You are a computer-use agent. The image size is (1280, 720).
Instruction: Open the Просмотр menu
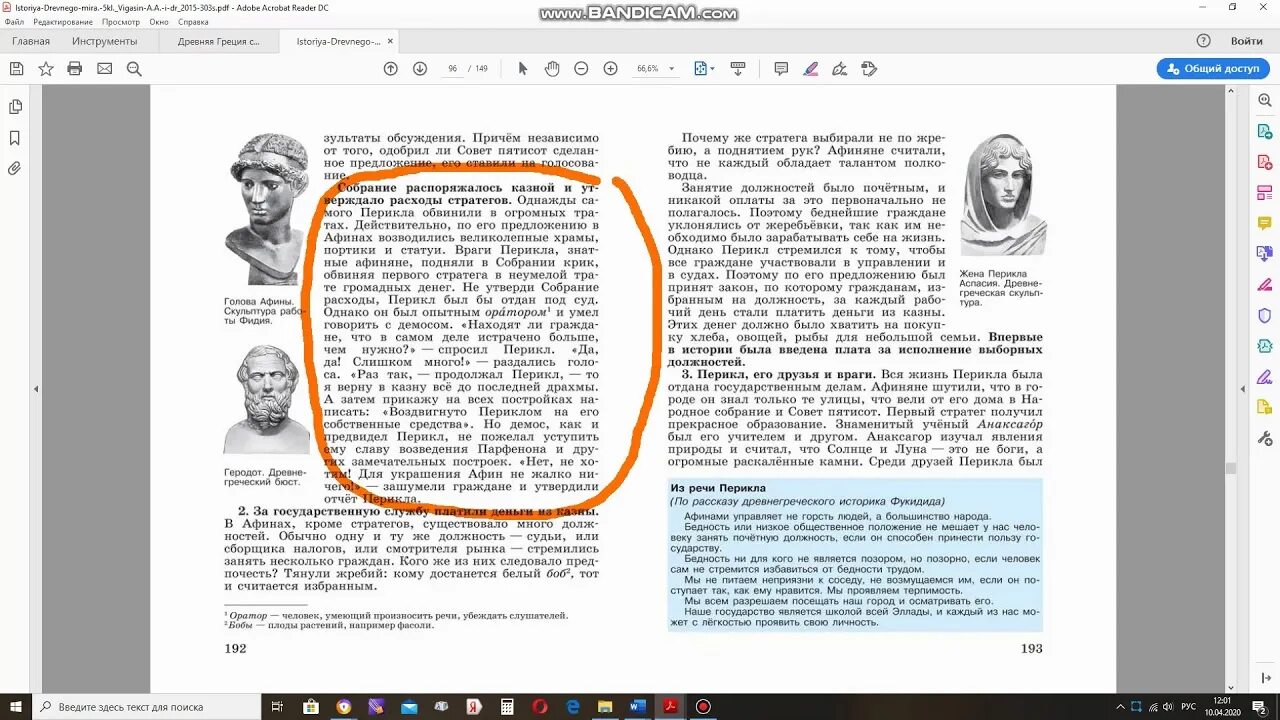121,22
